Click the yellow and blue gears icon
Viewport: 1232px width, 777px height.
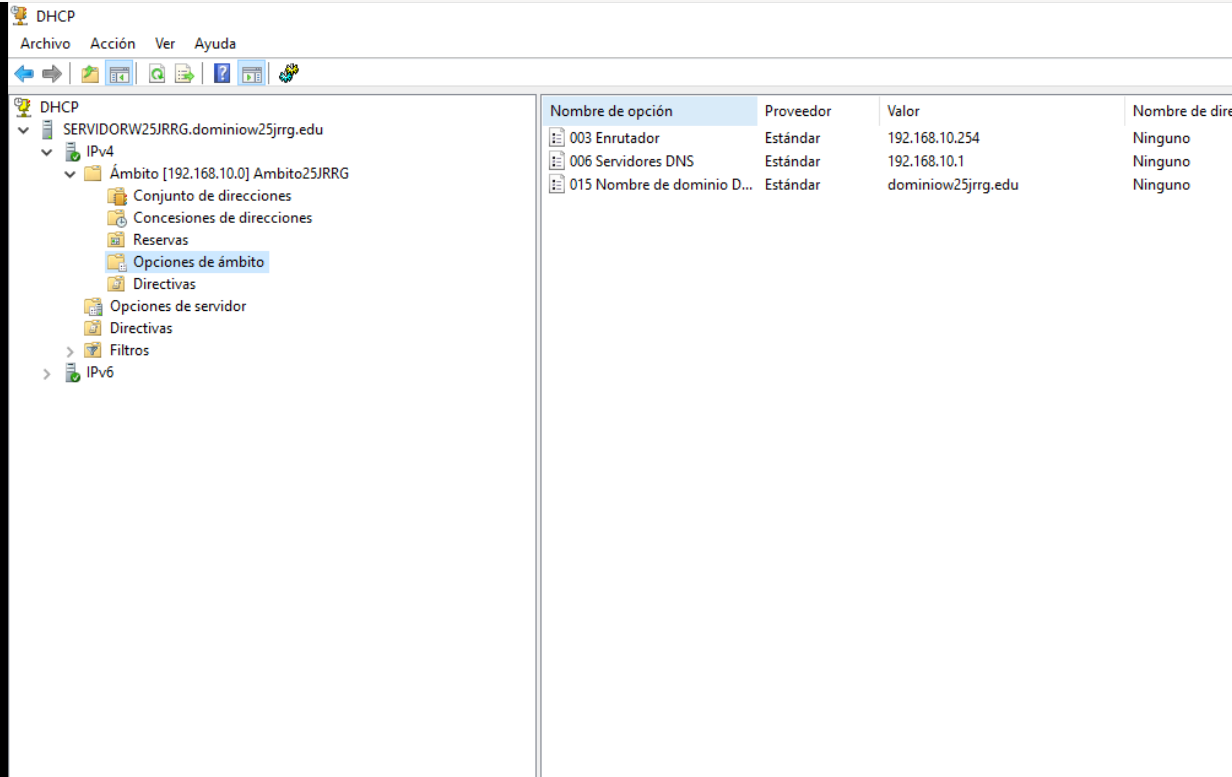click(290, 72)
